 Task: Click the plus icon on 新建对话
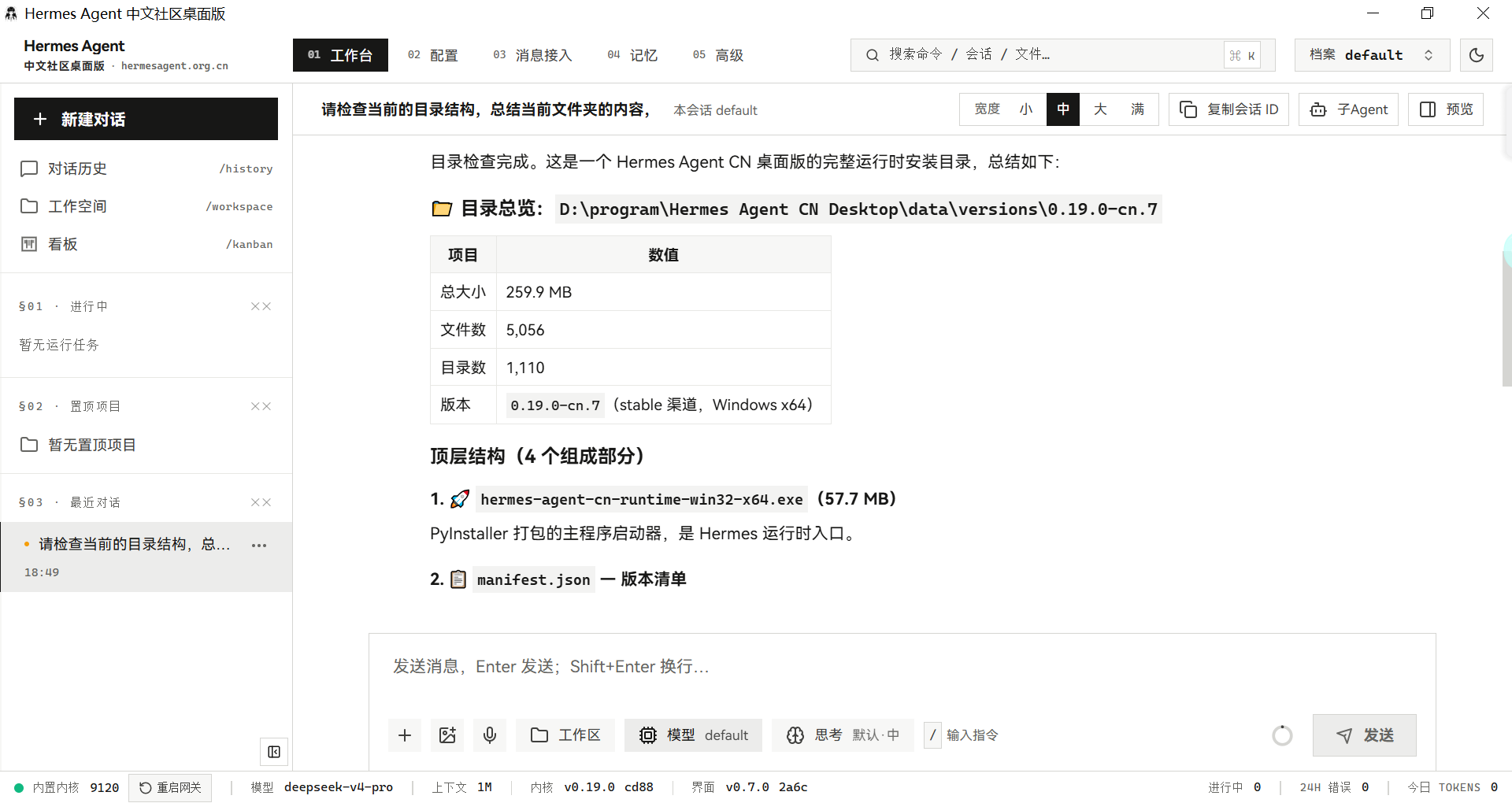[40, 119]
